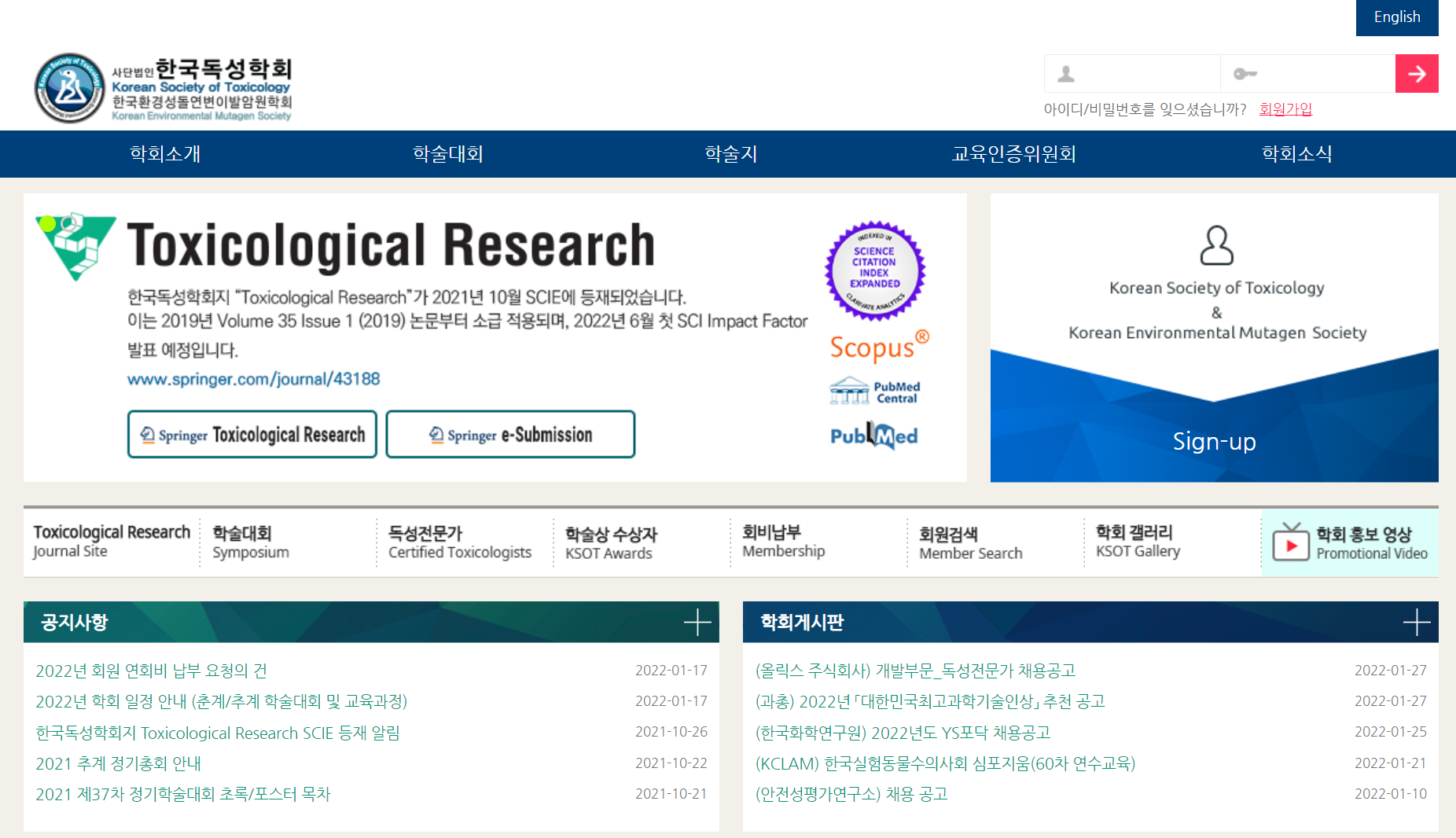Click the red login arrow button
Screen dimensions: 1456x838
(1416, 74)
